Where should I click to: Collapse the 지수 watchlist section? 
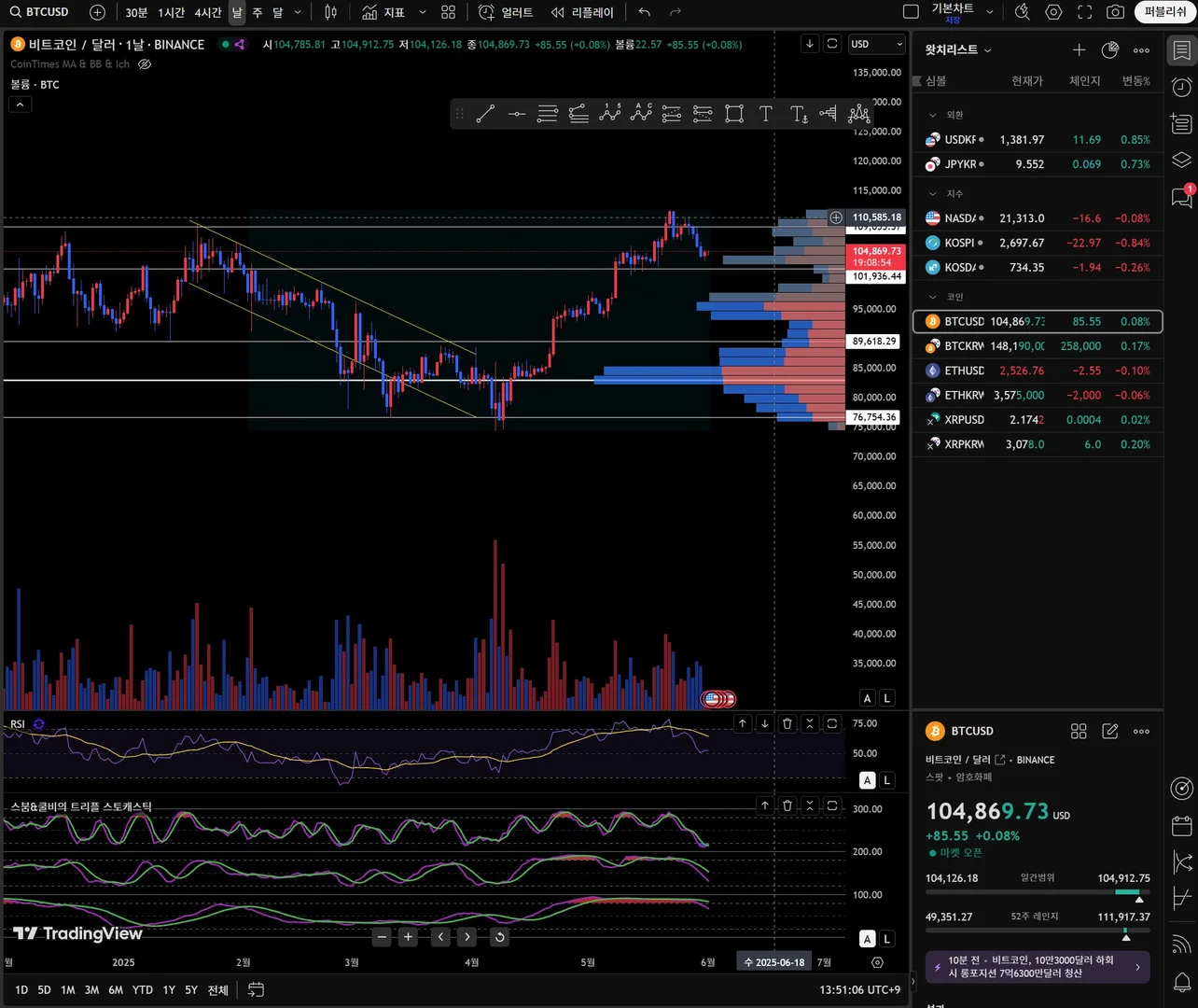[932, 193]
